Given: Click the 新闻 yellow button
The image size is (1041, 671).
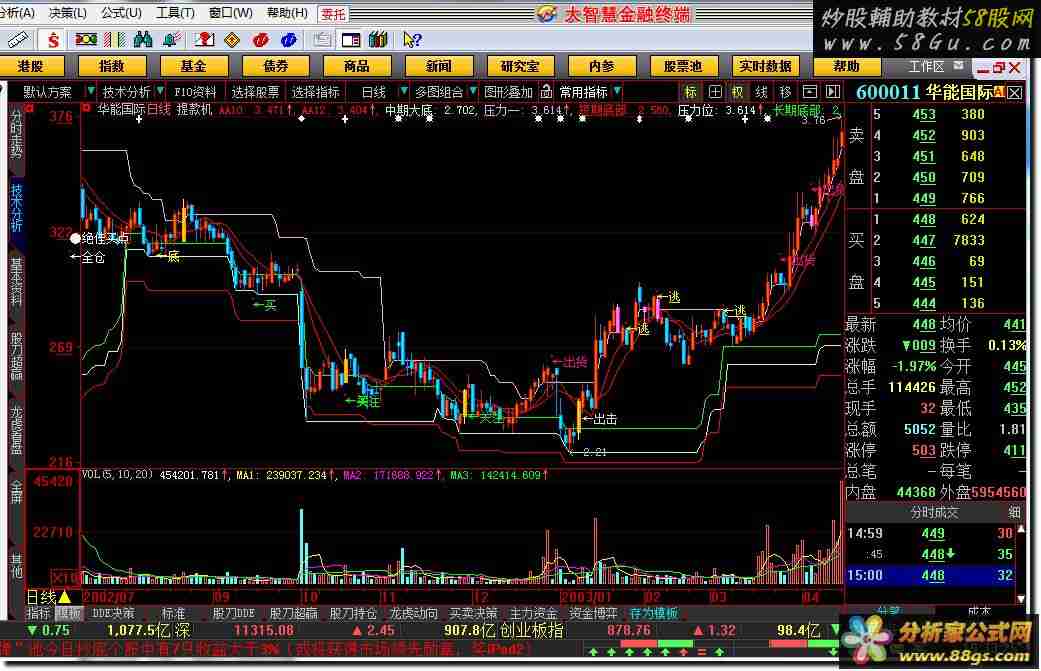Looking at the screenshot, I should (x=438, y=66).
